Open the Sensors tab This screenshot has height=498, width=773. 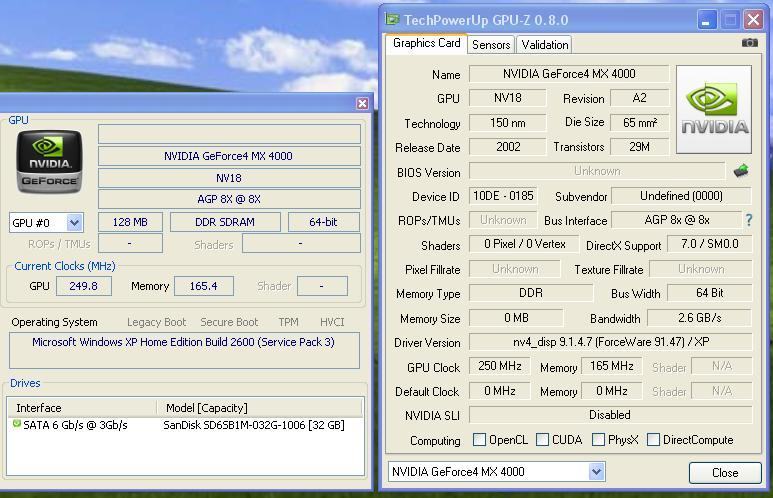[491, 44]
